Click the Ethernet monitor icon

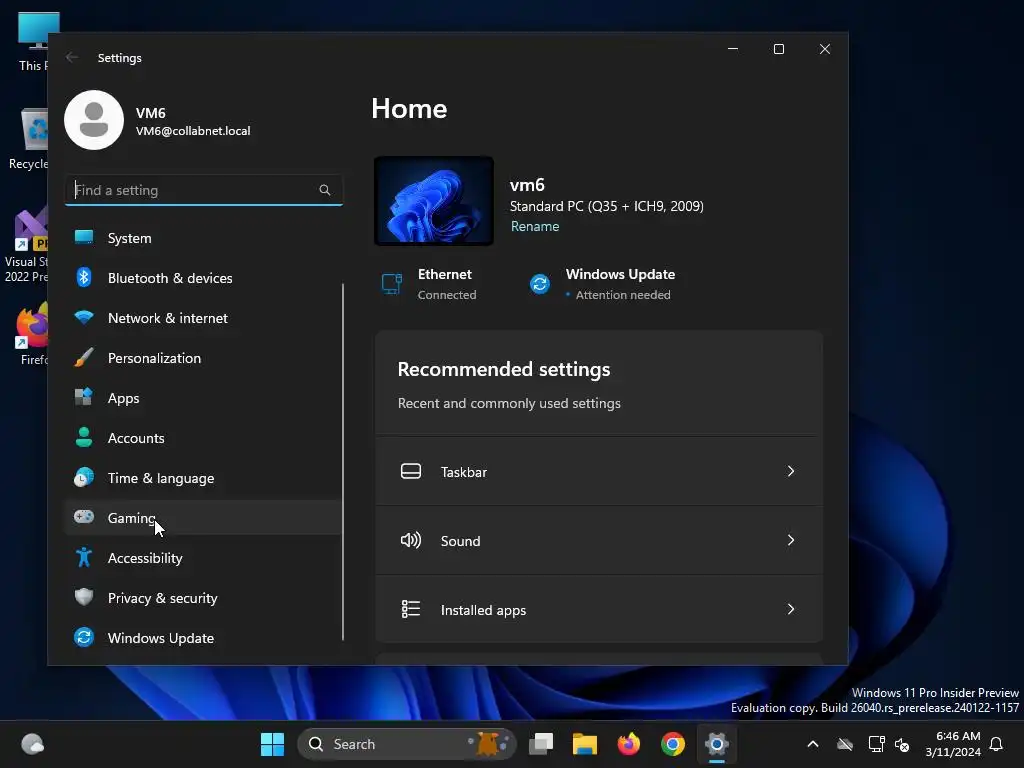391,284
